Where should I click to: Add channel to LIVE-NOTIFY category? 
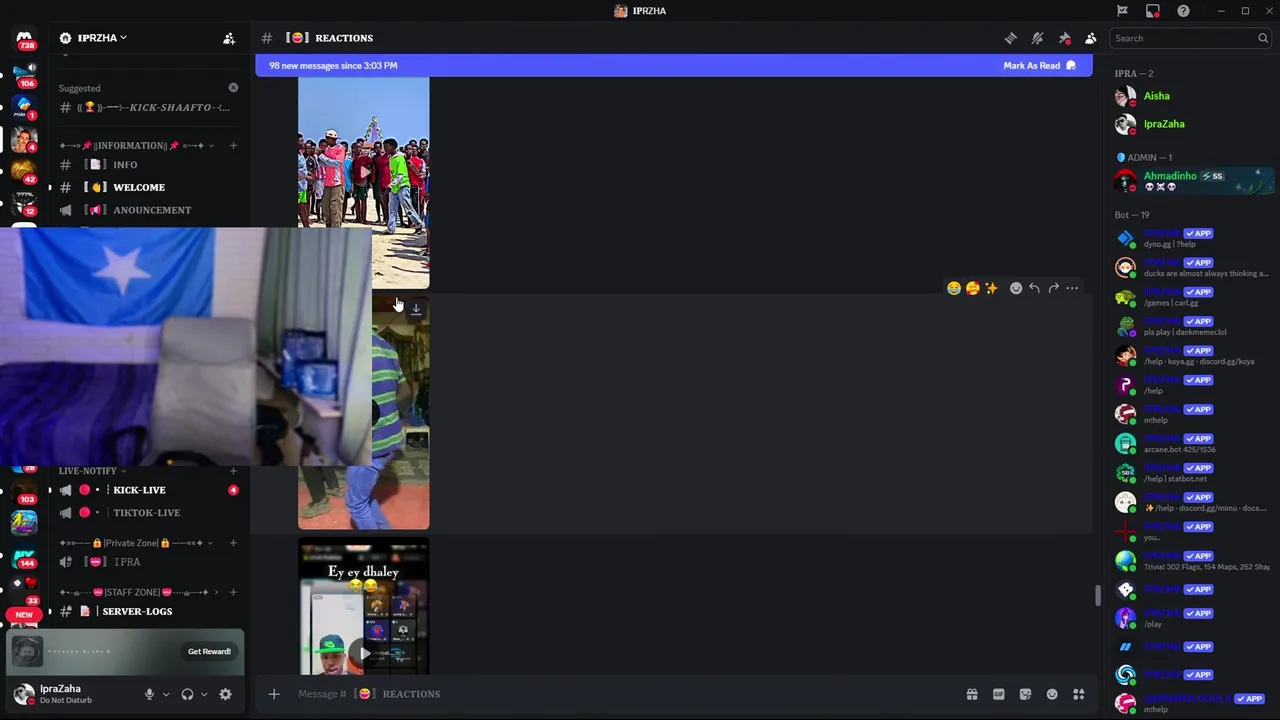click(233, 471)
